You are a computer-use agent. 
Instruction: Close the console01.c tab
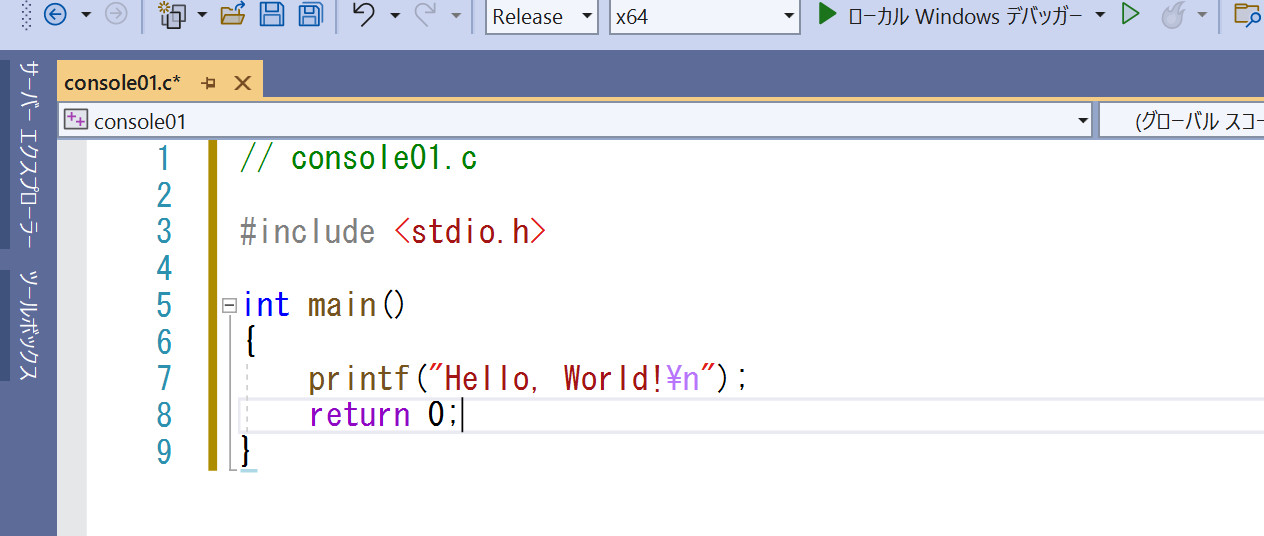pyautogui.click(x=242, y=83)
